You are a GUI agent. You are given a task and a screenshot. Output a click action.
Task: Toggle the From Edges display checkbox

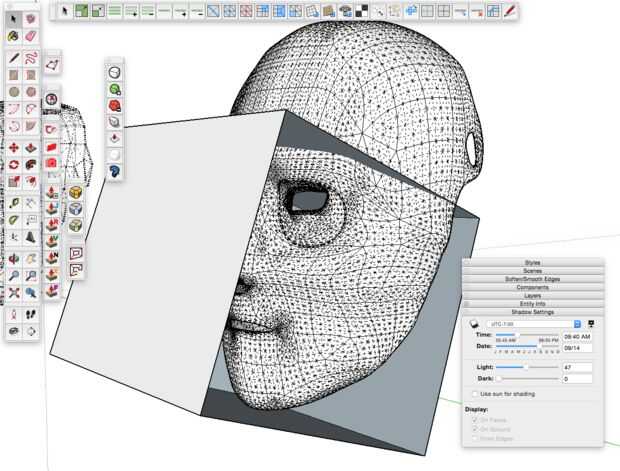[x=475, y=438]
